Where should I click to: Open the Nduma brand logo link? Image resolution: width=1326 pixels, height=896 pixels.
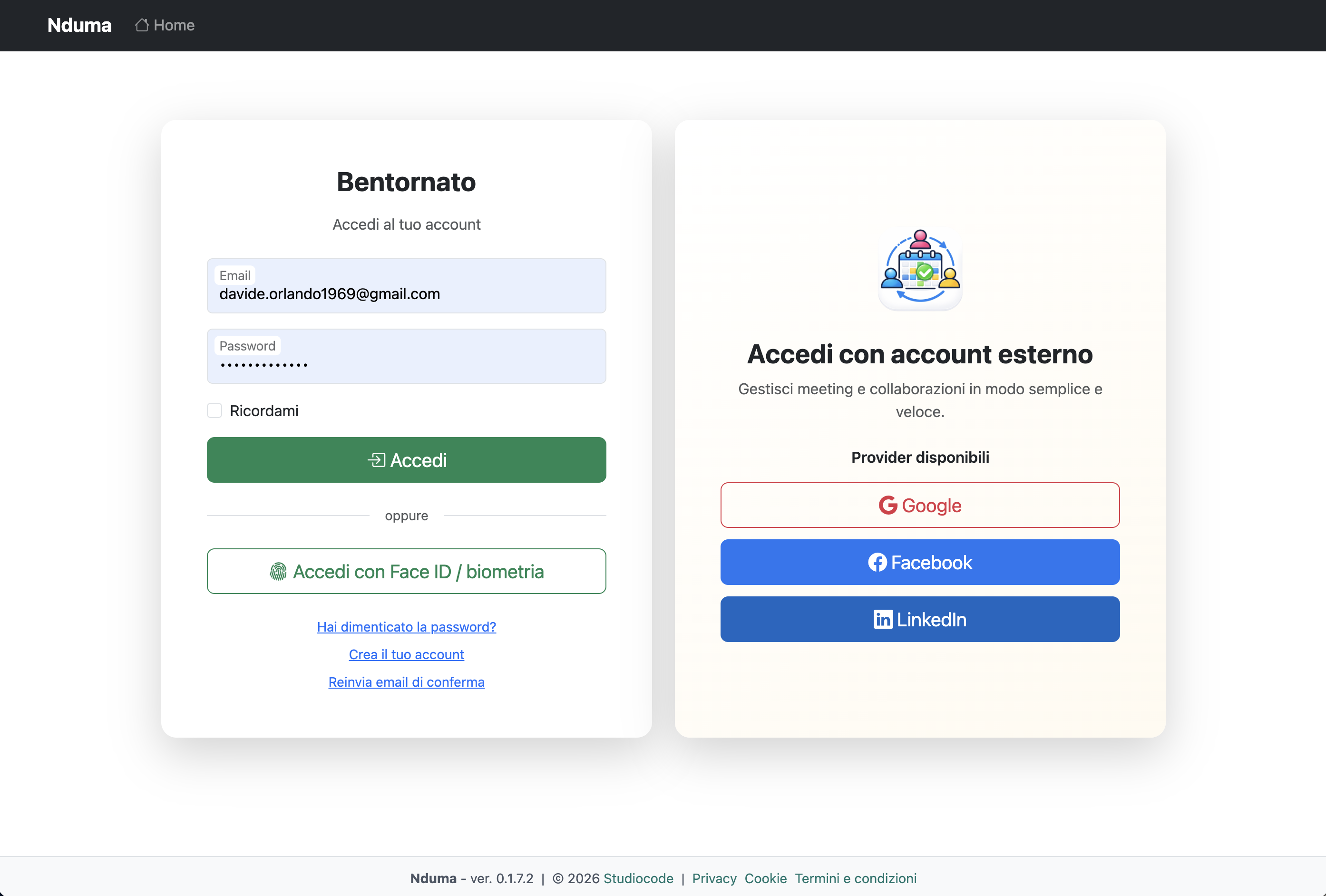tap(79, 25)
